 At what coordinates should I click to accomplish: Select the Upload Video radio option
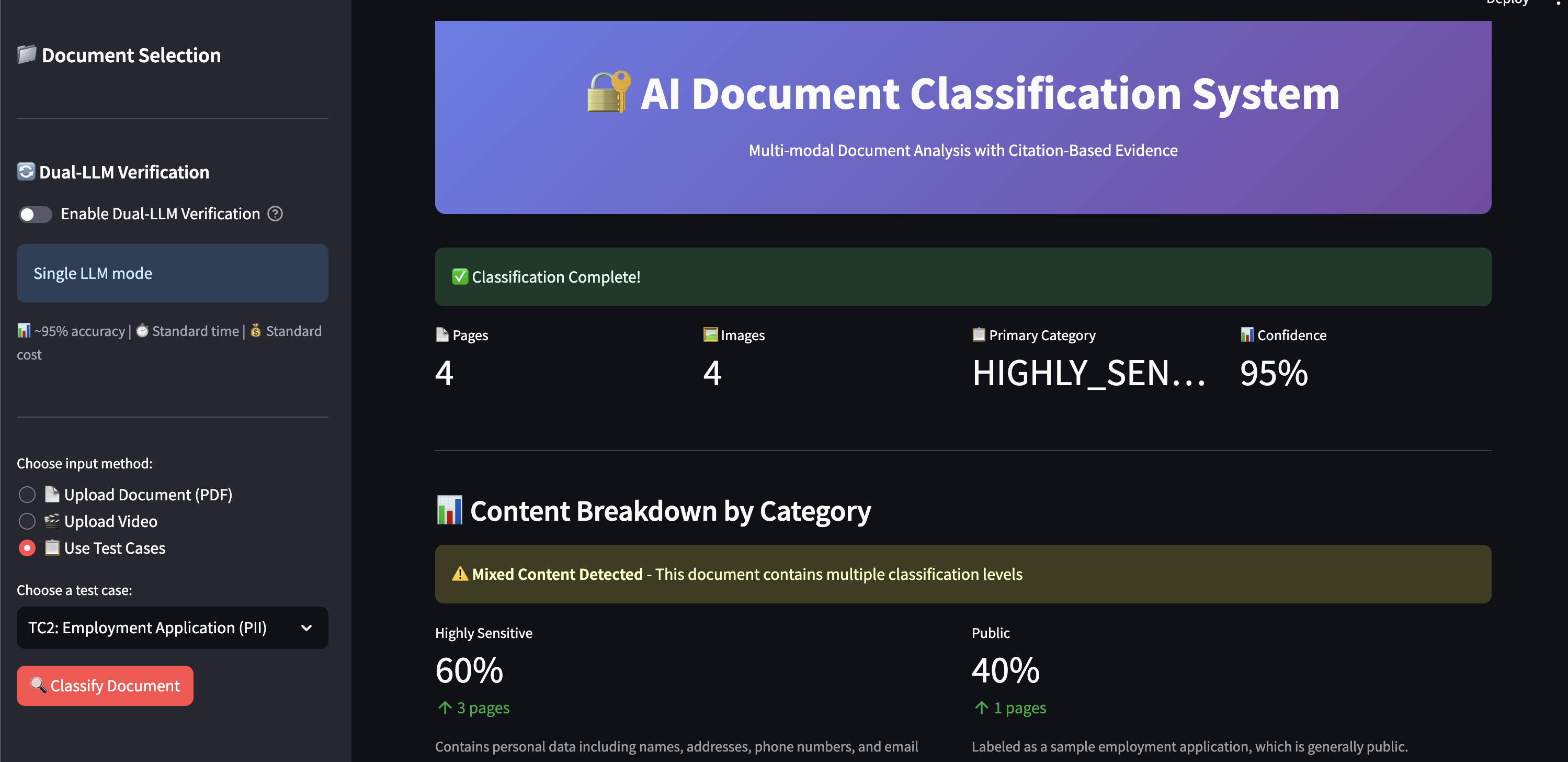coord(27,521)
